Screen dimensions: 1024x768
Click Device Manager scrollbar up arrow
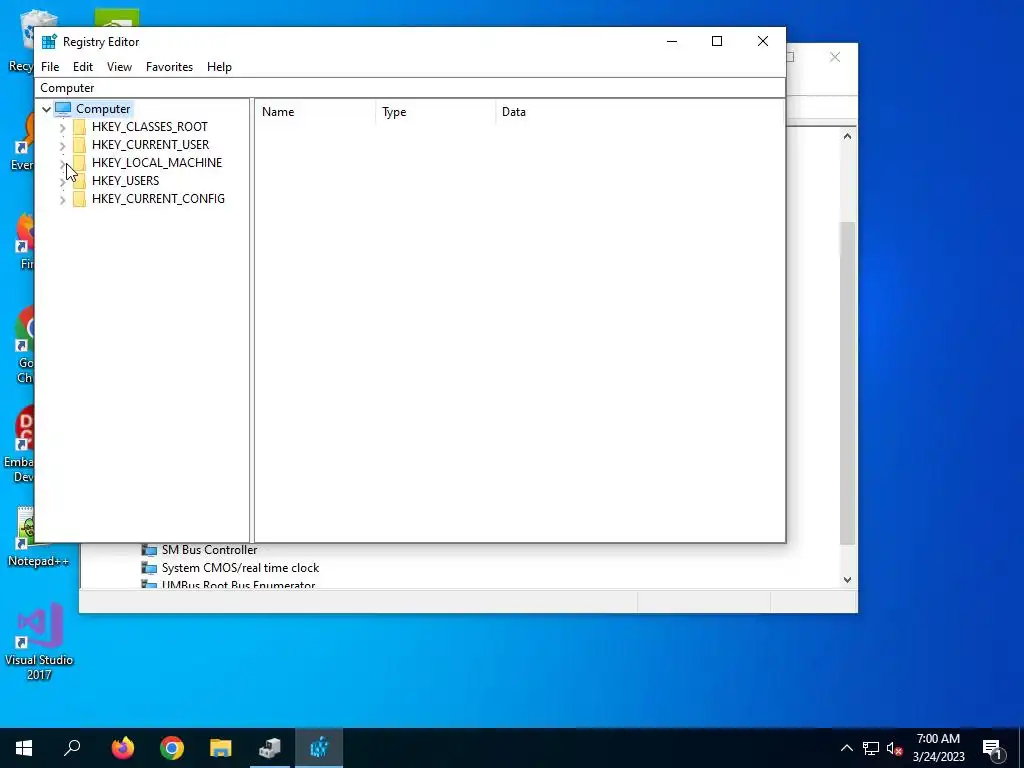[x=847, y=136]
